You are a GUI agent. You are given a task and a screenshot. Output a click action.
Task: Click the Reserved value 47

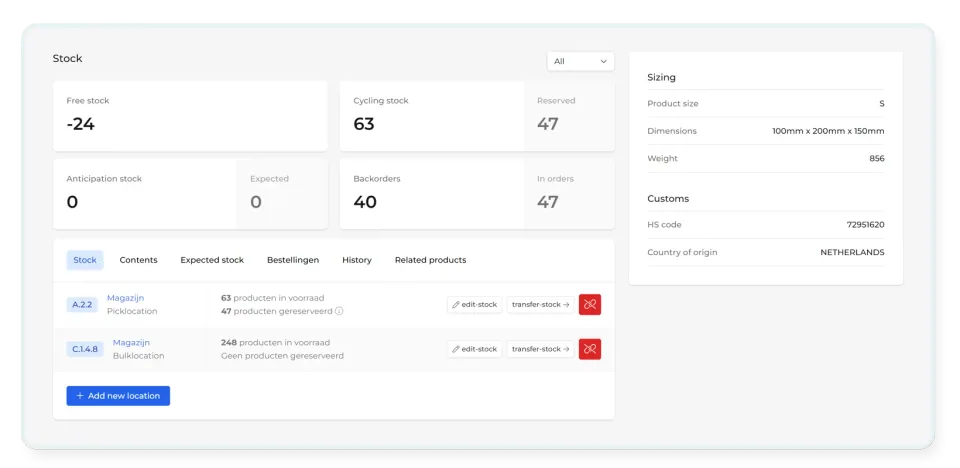pos(547,124)
